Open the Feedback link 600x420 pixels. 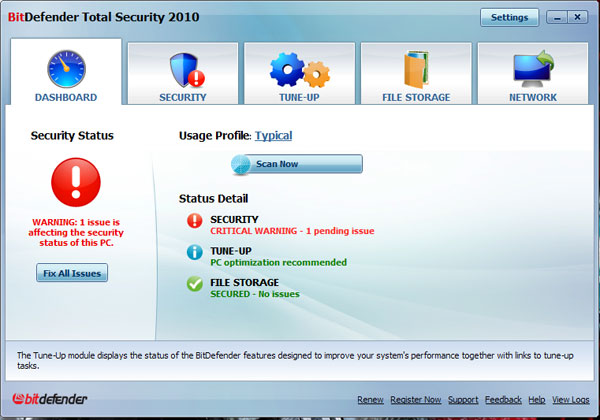click(x=503, y=400)
